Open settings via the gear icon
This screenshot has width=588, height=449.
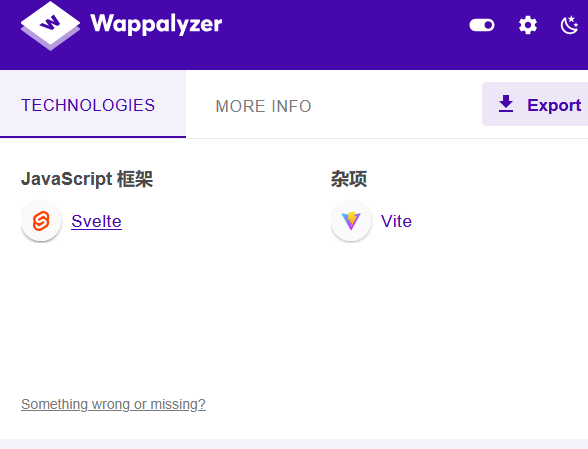(528, 26)
